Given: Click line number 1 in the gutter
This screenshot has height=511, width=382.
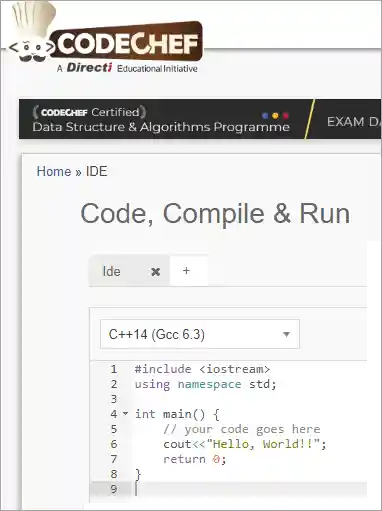Looking at the screenshot, I should [x=114, y=369].
